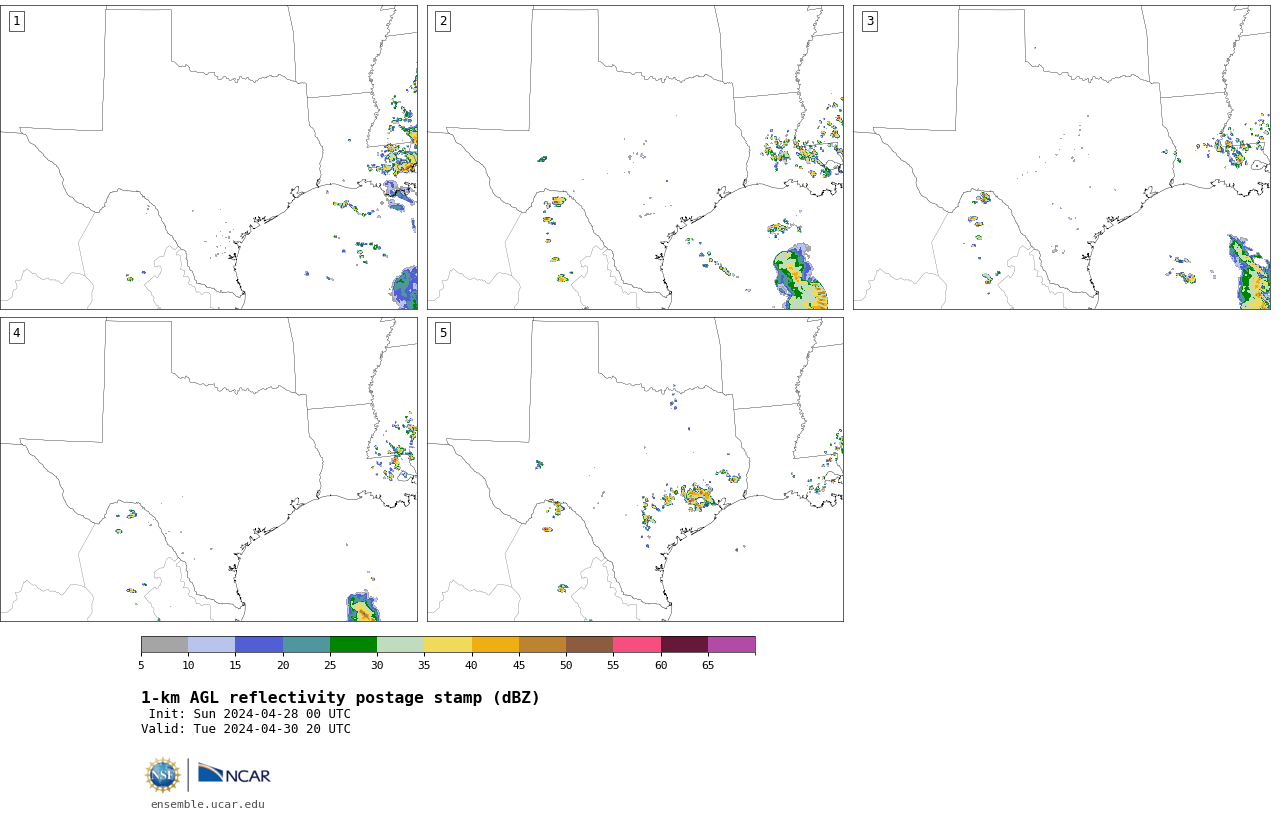
Task: Click panel number label 4
Action: point(16,333)
